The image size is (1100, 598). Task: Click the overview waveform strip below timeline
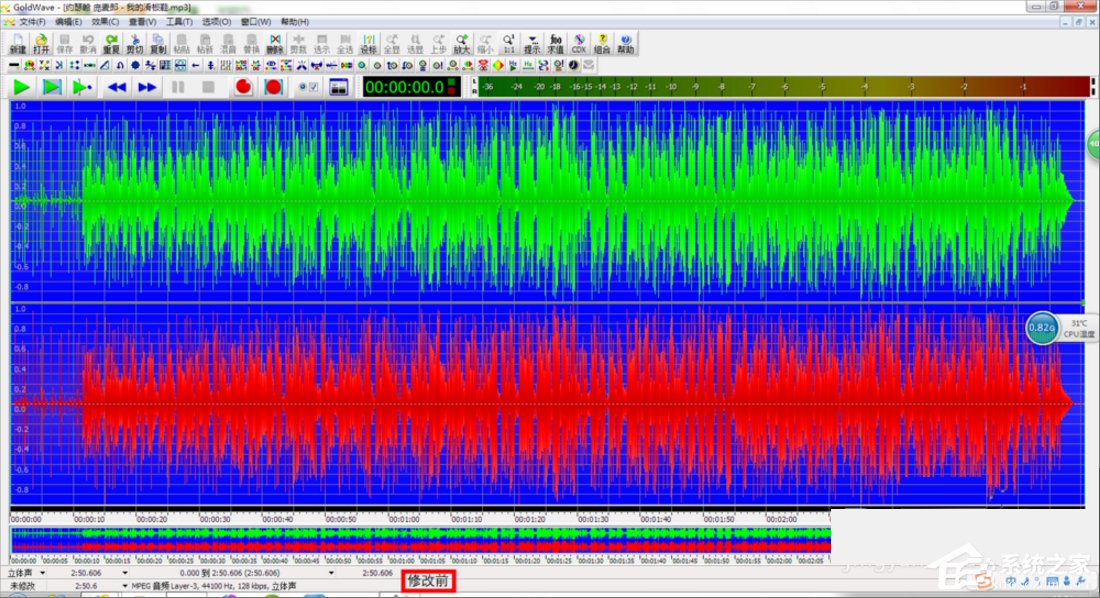(420, 540)
